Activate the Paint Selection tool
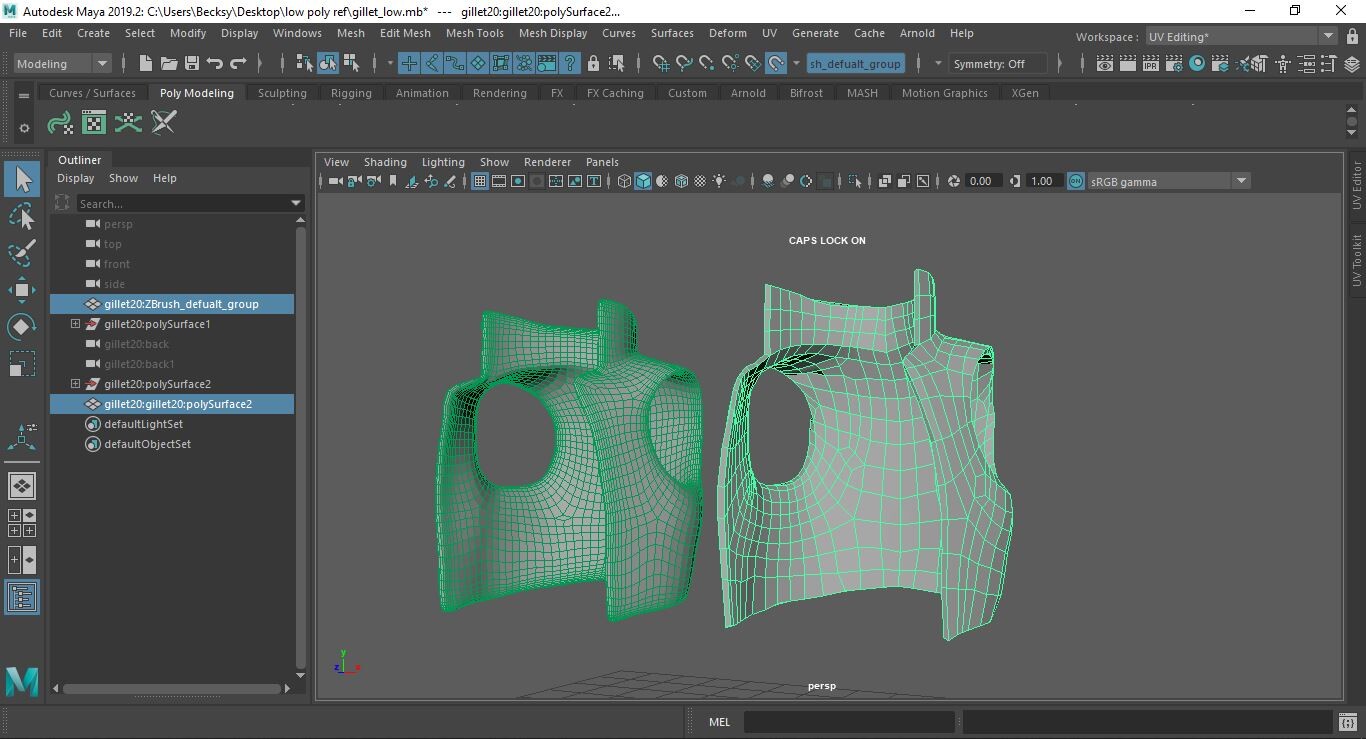This screenshot has width=1366, height=739. point(22,252)
